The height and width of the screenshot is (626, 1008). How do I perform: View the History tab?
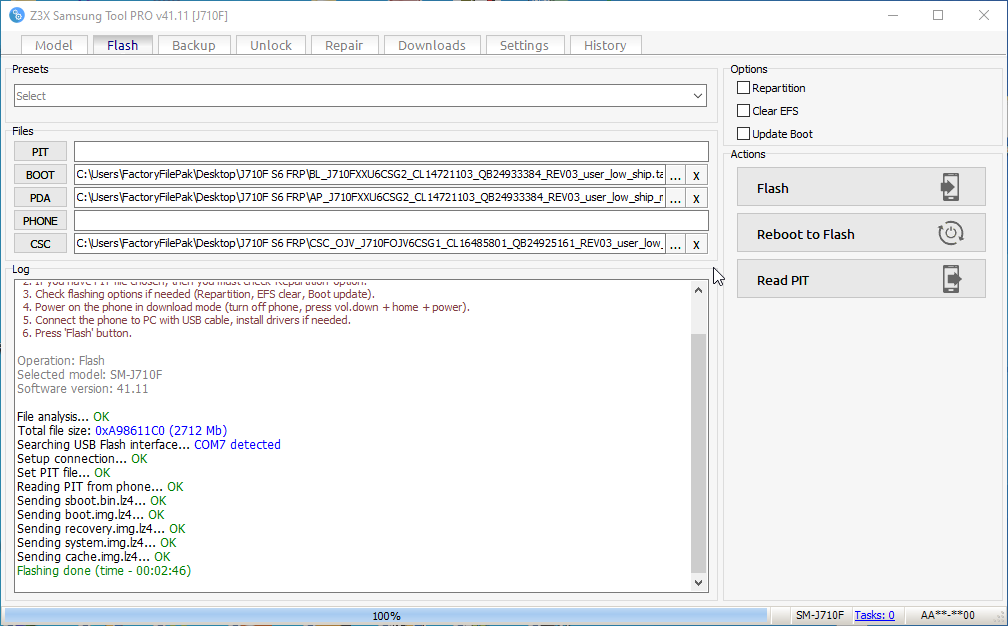tap(605, 45)
